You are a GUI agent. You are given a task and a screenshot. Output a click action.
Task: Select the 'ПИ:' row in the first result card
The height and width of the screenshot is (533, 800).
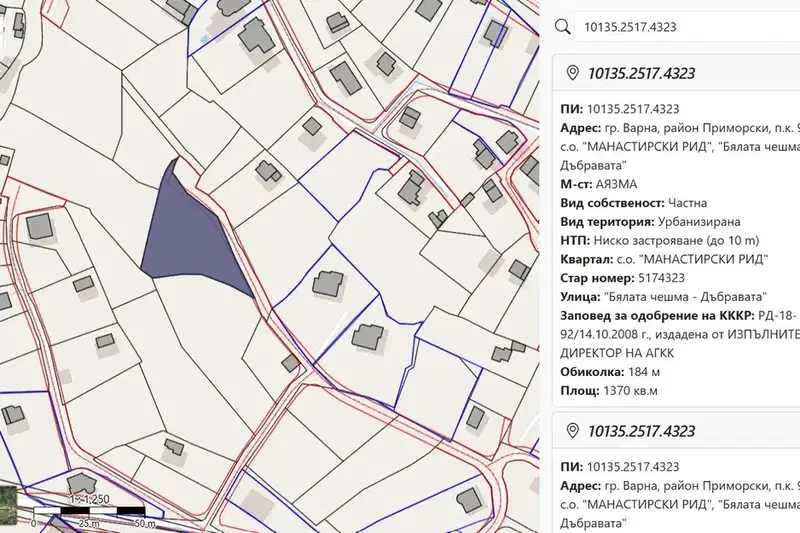(x=620, y=109)
